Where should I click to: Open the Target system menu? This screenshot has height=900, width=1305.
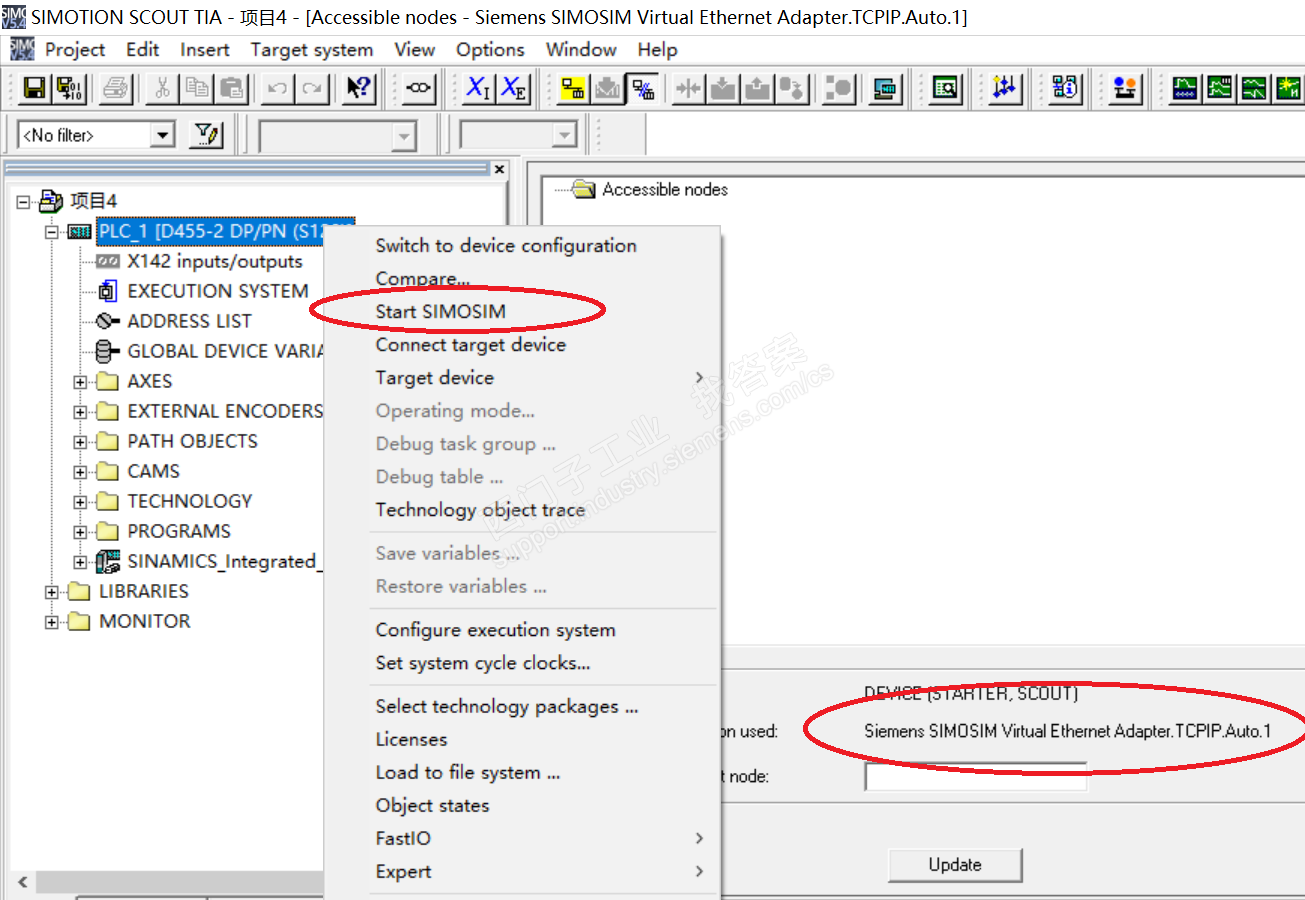(x=312, y=49)
